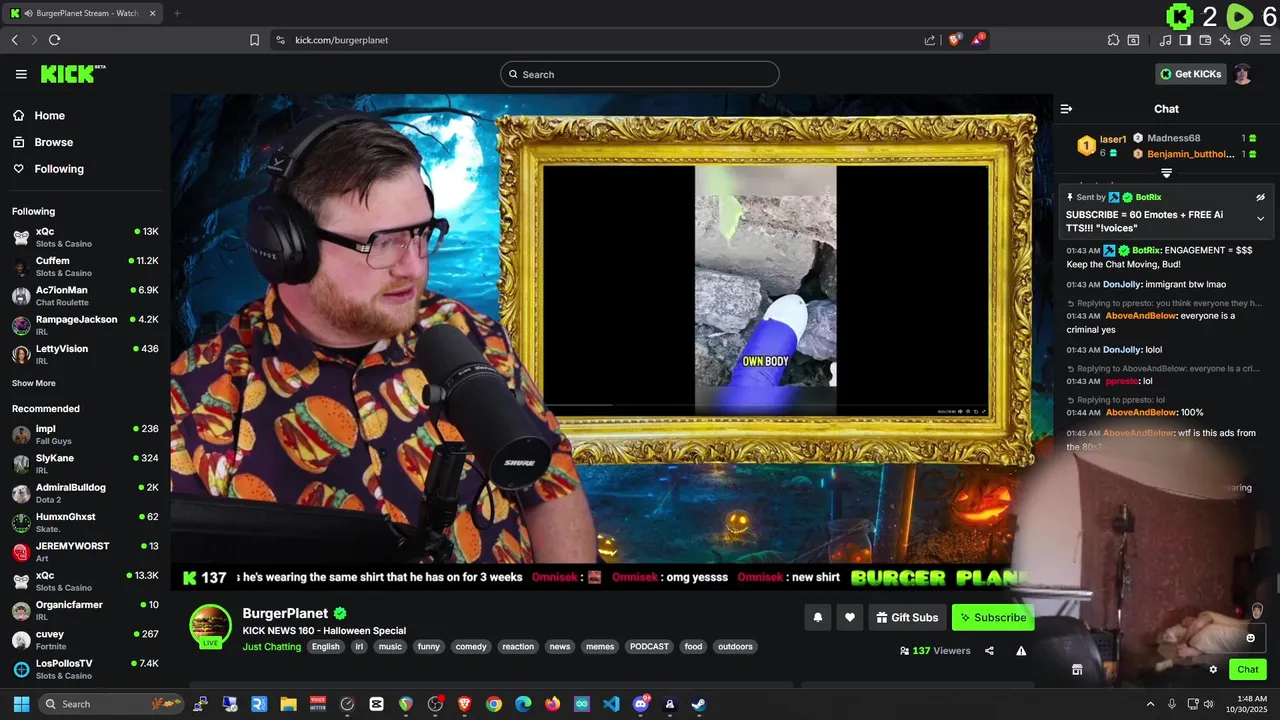This screenshot has width=1280, height=720.
Task: Open the Kick hamburger sidebar menu
Action: tap(21, 74)
